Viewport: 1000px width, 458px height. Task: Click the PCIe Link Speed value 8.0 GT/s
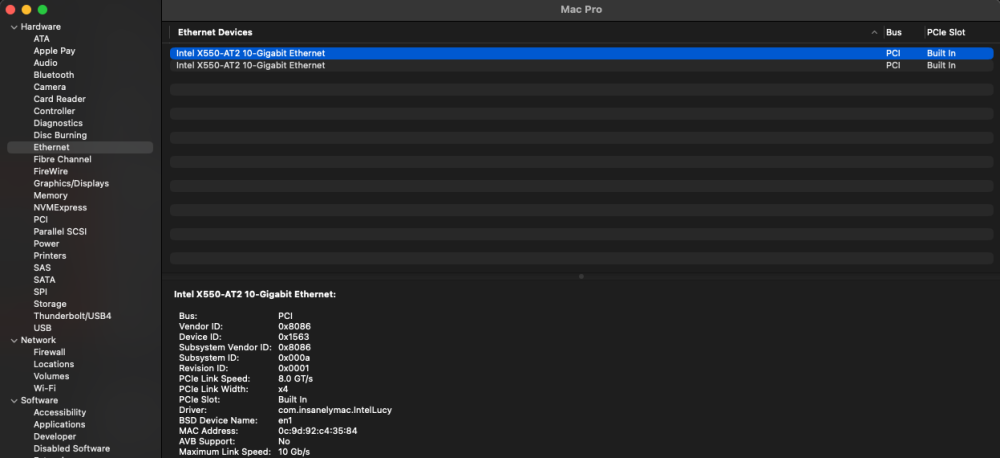295,379
